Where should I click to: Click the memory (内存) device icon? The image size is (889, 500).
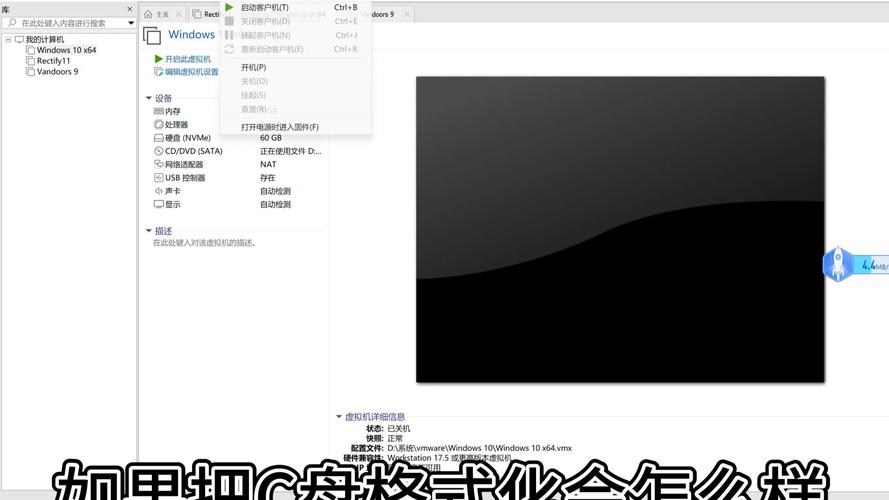[x=158, y=111]
